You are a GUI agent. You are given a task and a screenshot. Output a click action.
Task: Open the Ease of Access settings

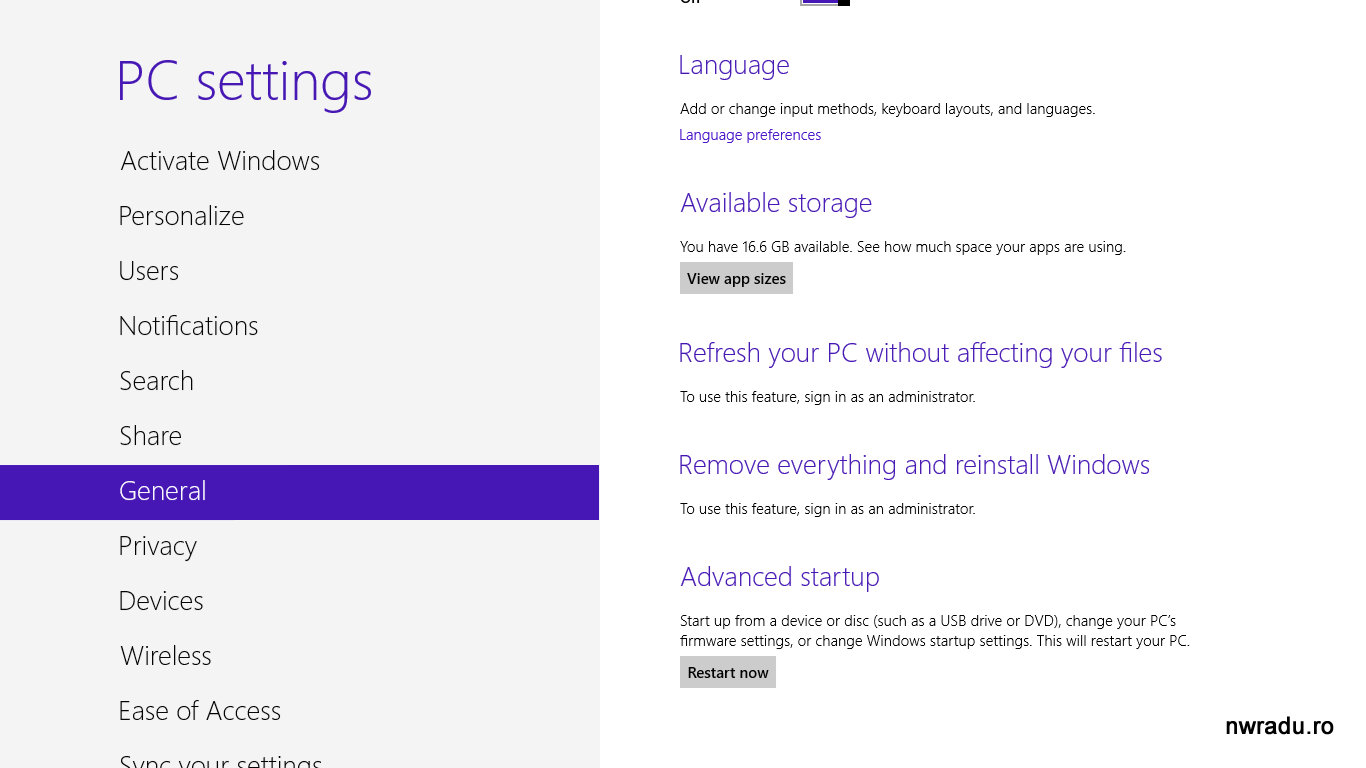199,711
